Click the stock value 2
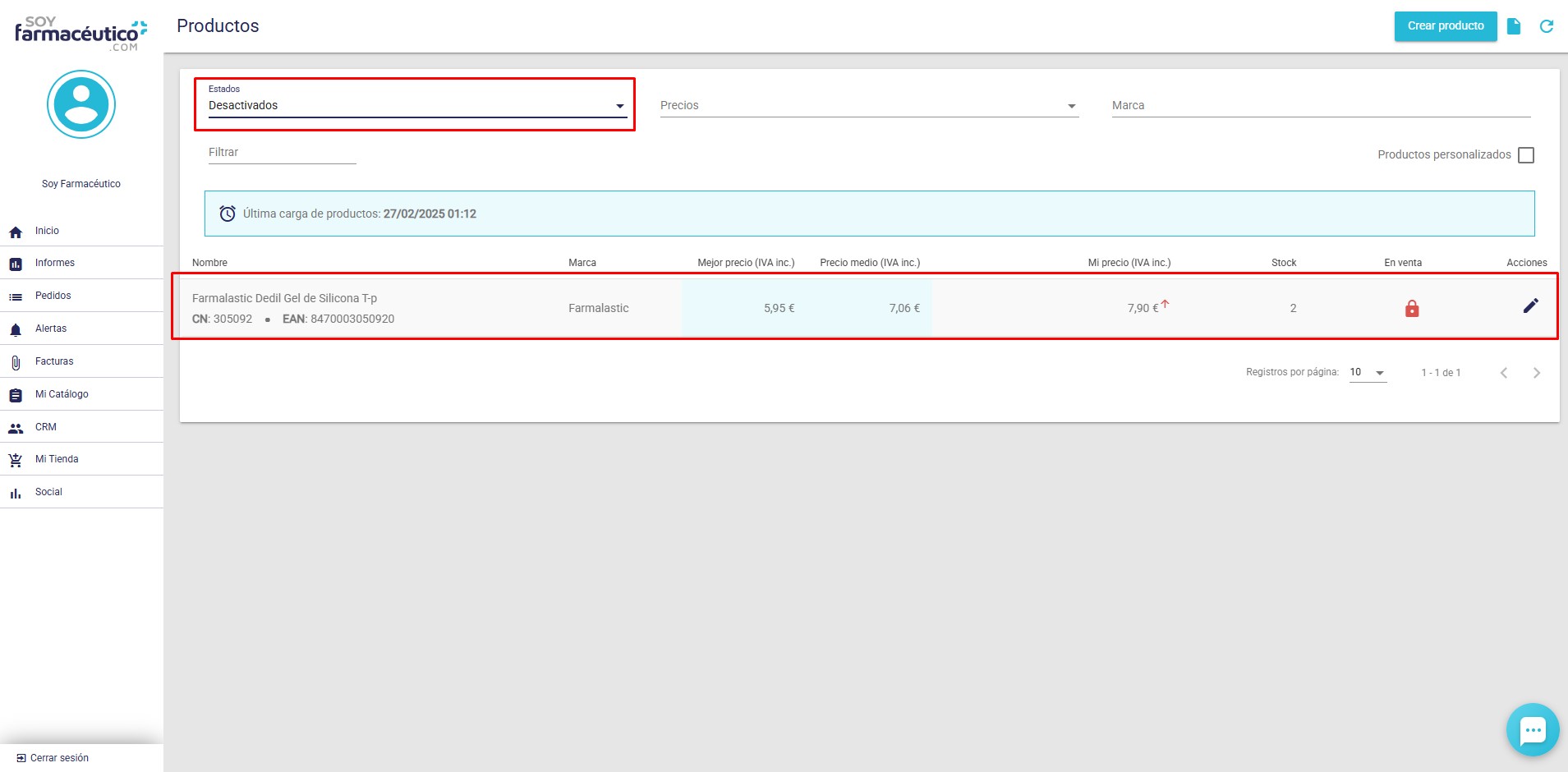Viewport: 1568px width, 772px height. pos(1293,309)
